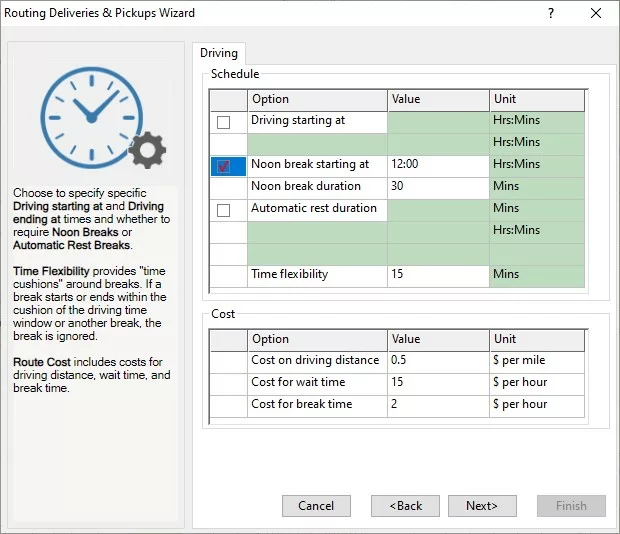Edit the Cost for break time value
Viewport: 620px width, 534px height.
[438, 404]
